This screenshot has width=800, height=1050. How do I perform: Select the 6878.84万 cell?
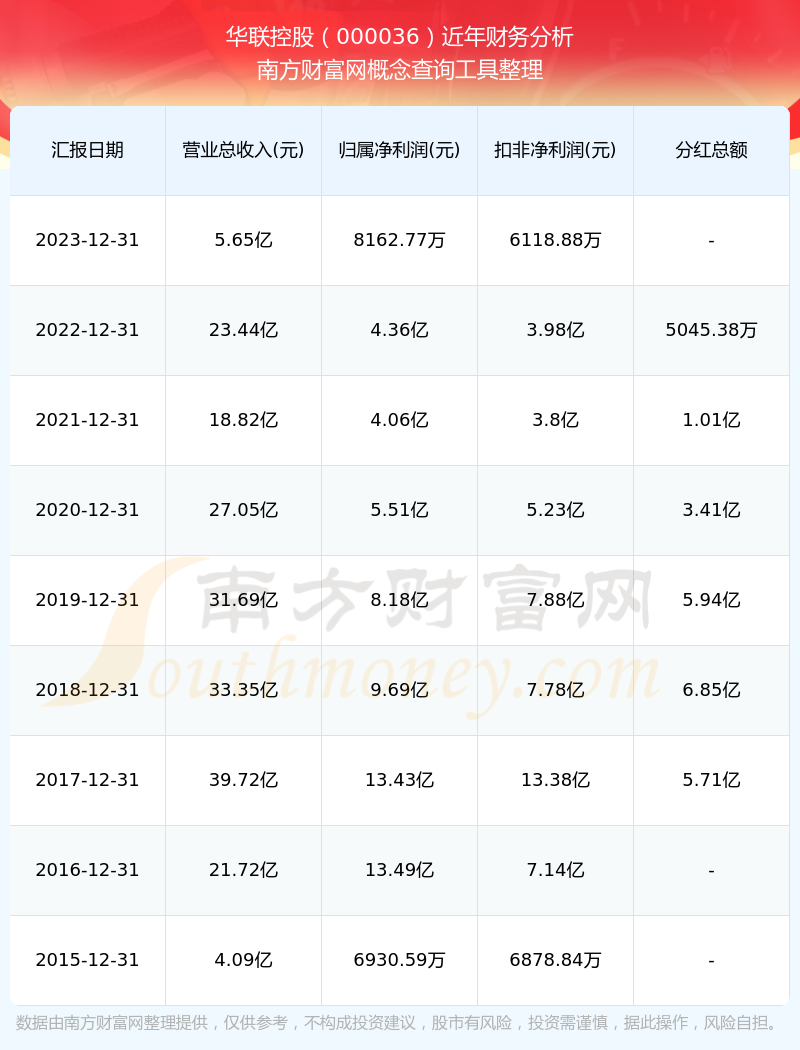coord(556,960)
